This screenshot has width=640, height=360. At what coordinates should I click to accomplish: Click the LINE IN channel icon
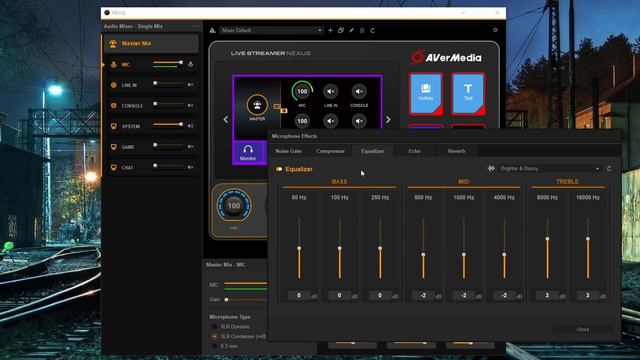click(x=113, y=85)
